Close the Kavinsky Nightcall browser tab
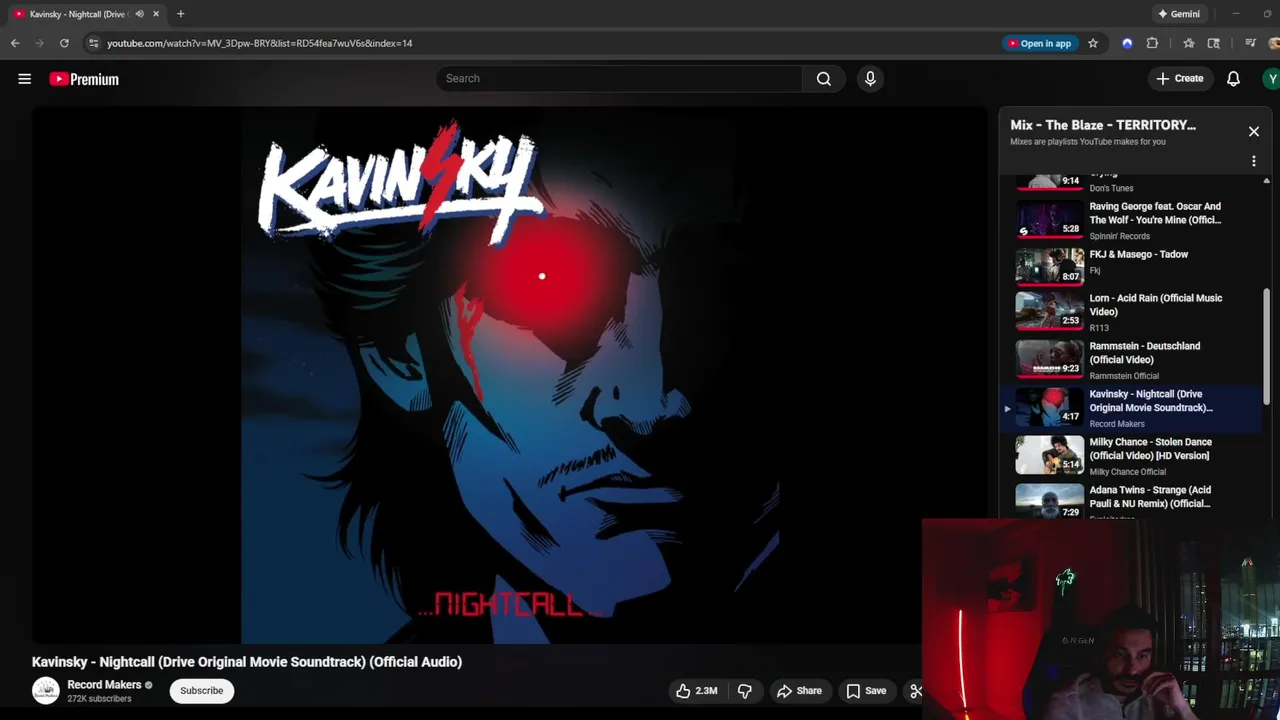 (156, 14)
